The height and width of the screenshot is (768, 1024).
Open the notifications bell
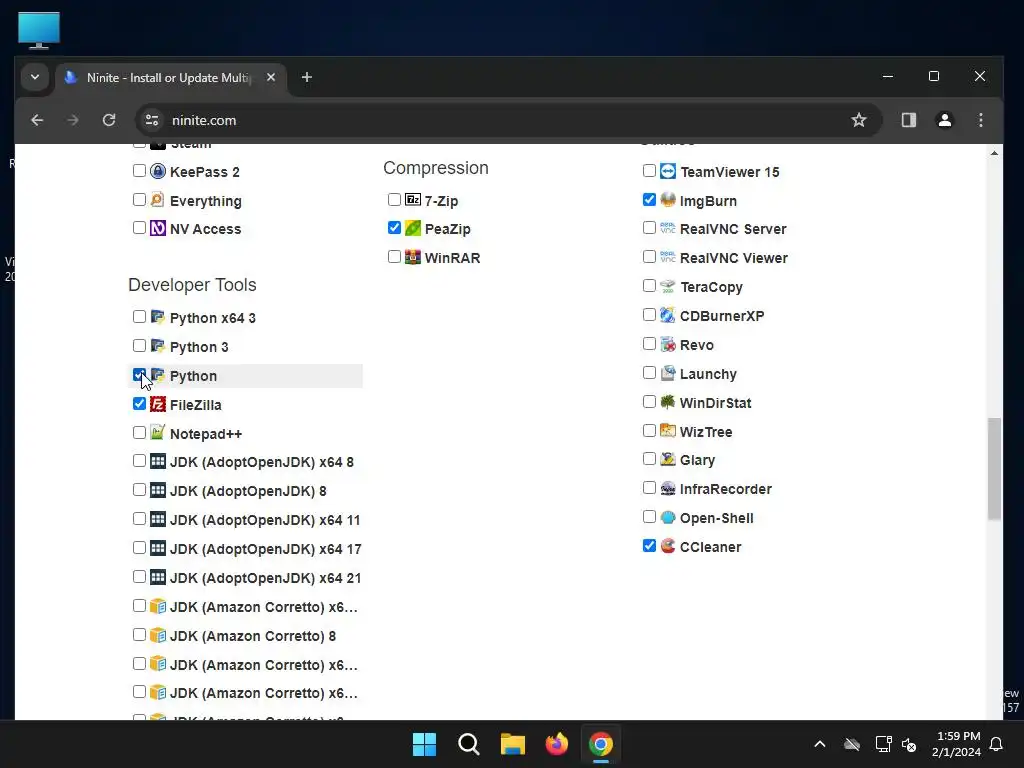point(997,744)
